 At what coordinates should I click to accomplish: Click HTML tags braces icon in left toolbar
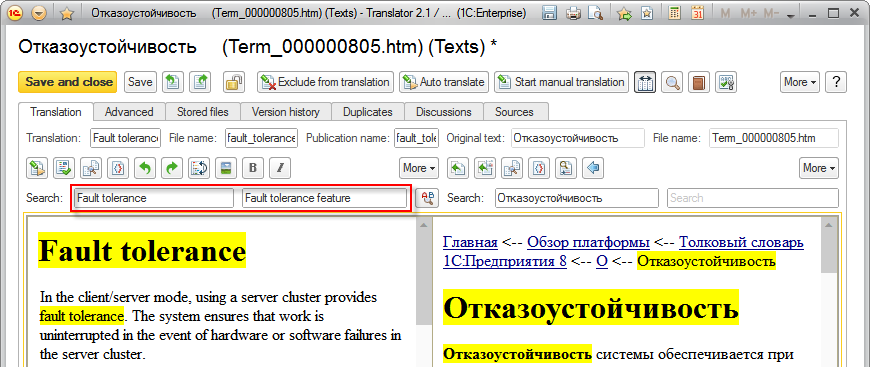118,168
